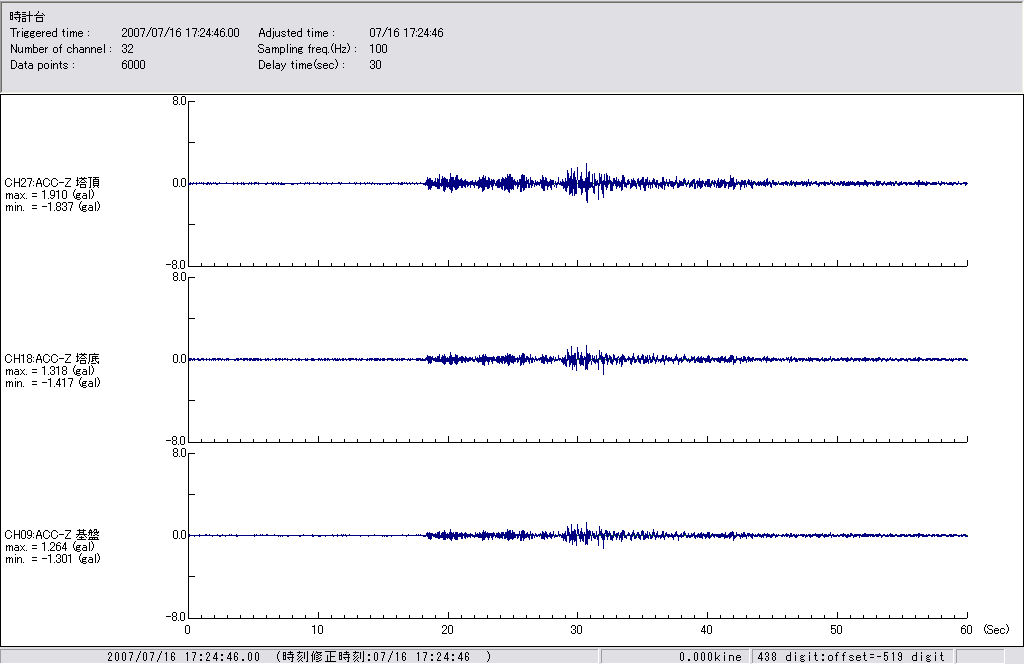Image resolution: width=1024 pixels, height=664 pixels.
Task: Click the Adjusted time value in the header
Action: pyautogui.click(x=406, y=33)
